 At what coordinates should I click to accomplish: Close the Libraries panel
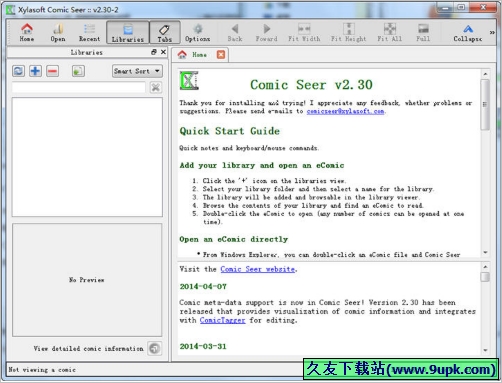(x=163, y=52)
